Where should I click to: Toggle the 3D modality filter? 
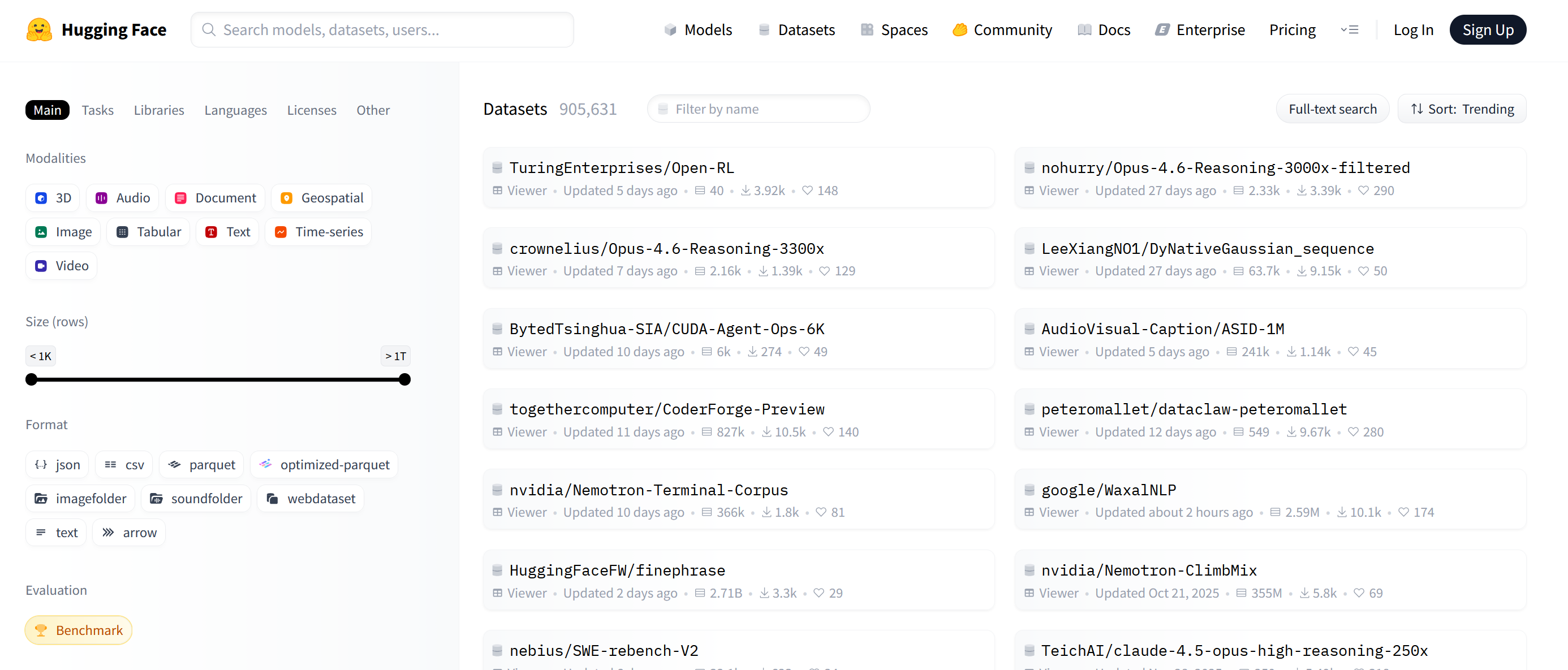pyautogui.click(x=53, y=198)
